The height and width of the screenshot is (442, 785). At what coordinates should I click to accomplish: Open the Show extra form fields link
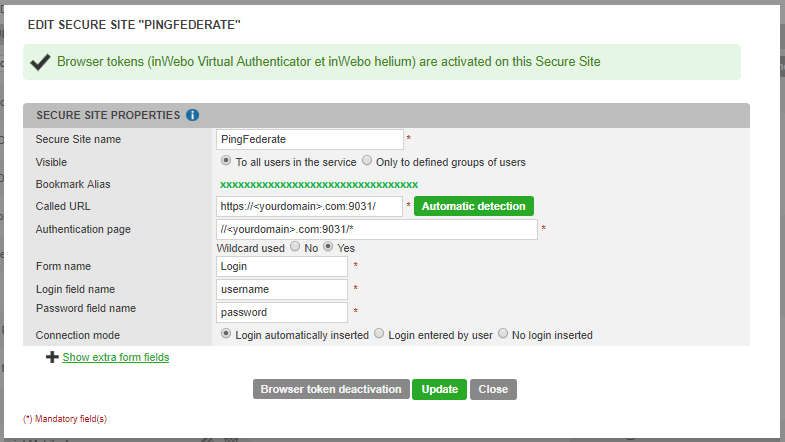tap(115, 357)
